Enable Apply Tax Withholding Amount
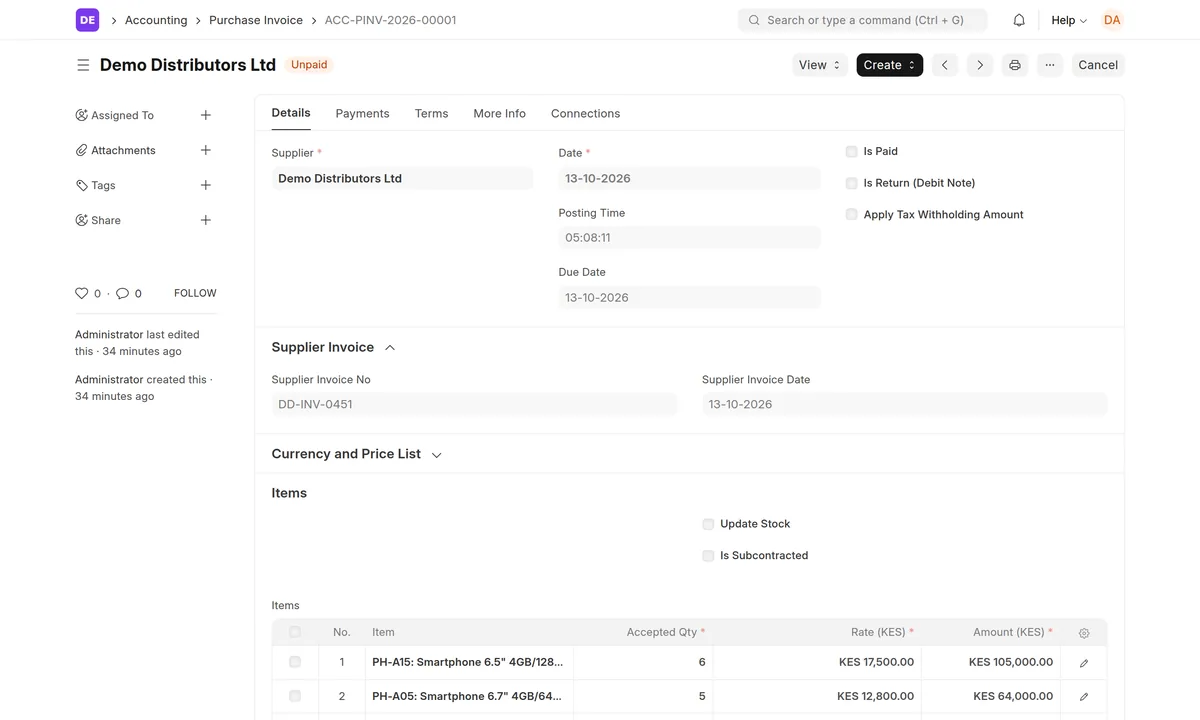 (852, 215)
